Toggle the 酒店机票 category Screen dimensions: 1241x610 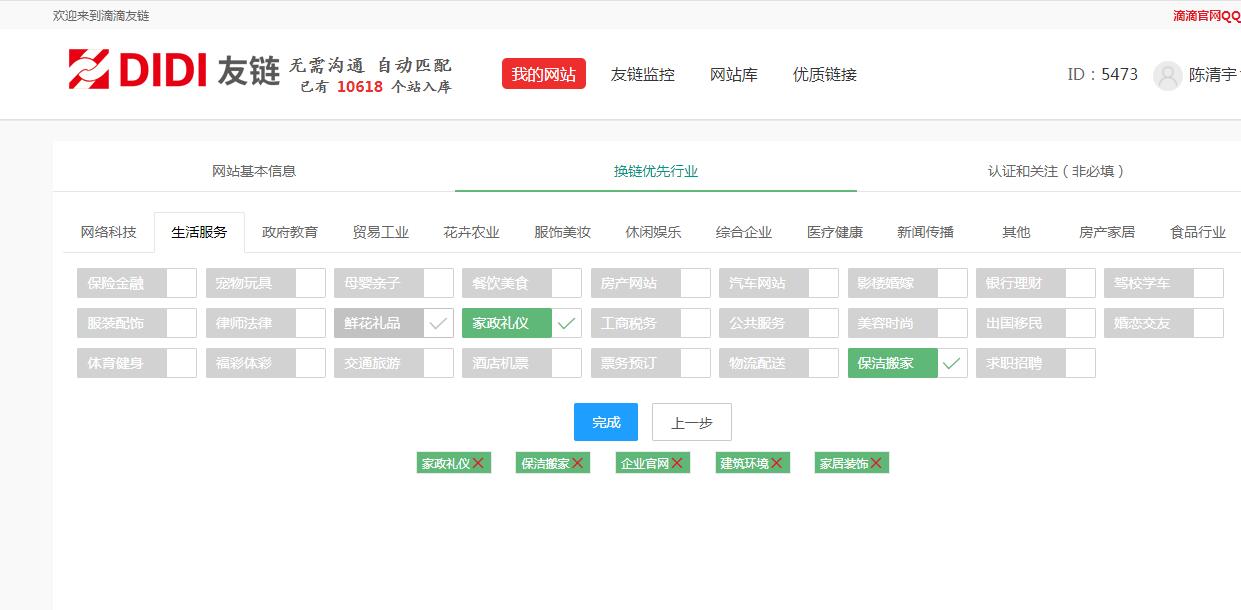coord(522,363)
